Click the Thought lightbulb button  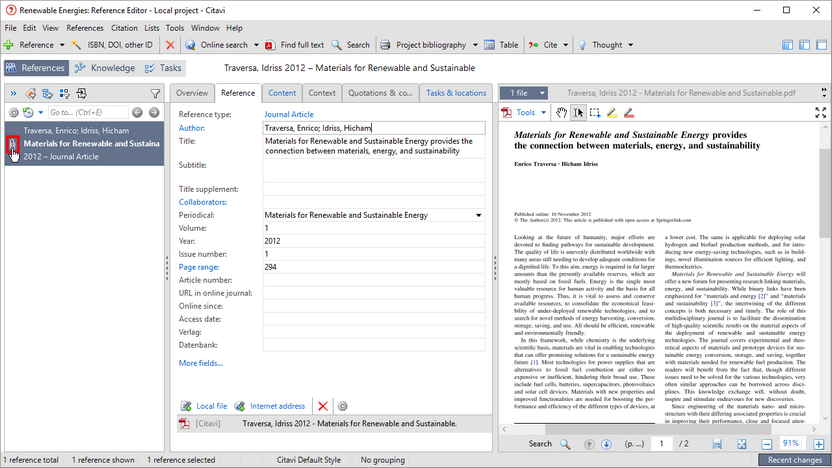[x=600, y=45]
